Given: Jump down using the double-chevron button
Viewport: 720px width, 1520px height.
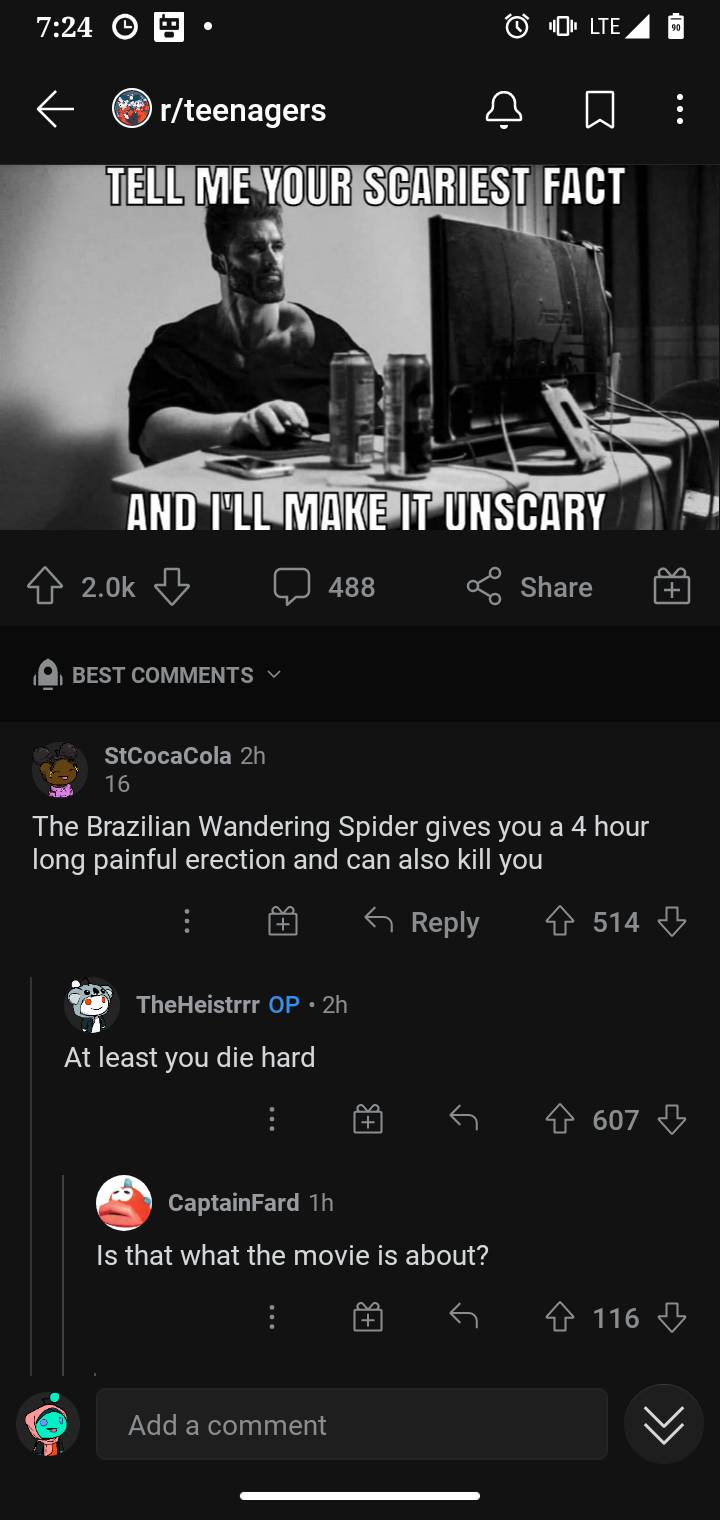Looking at the screenshot, I should click(x=663, y=1424).
